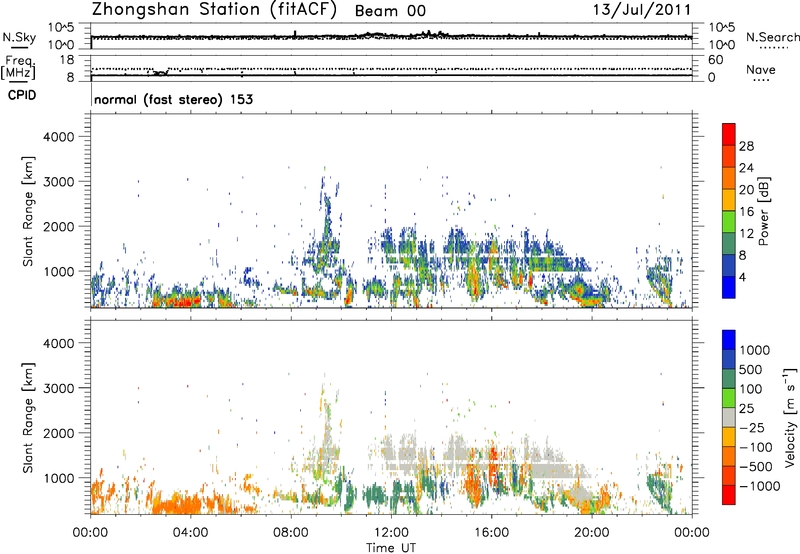Click '4000' on the power plot range axis
Viewport: 800px width, 554px height.
(58, 137)
